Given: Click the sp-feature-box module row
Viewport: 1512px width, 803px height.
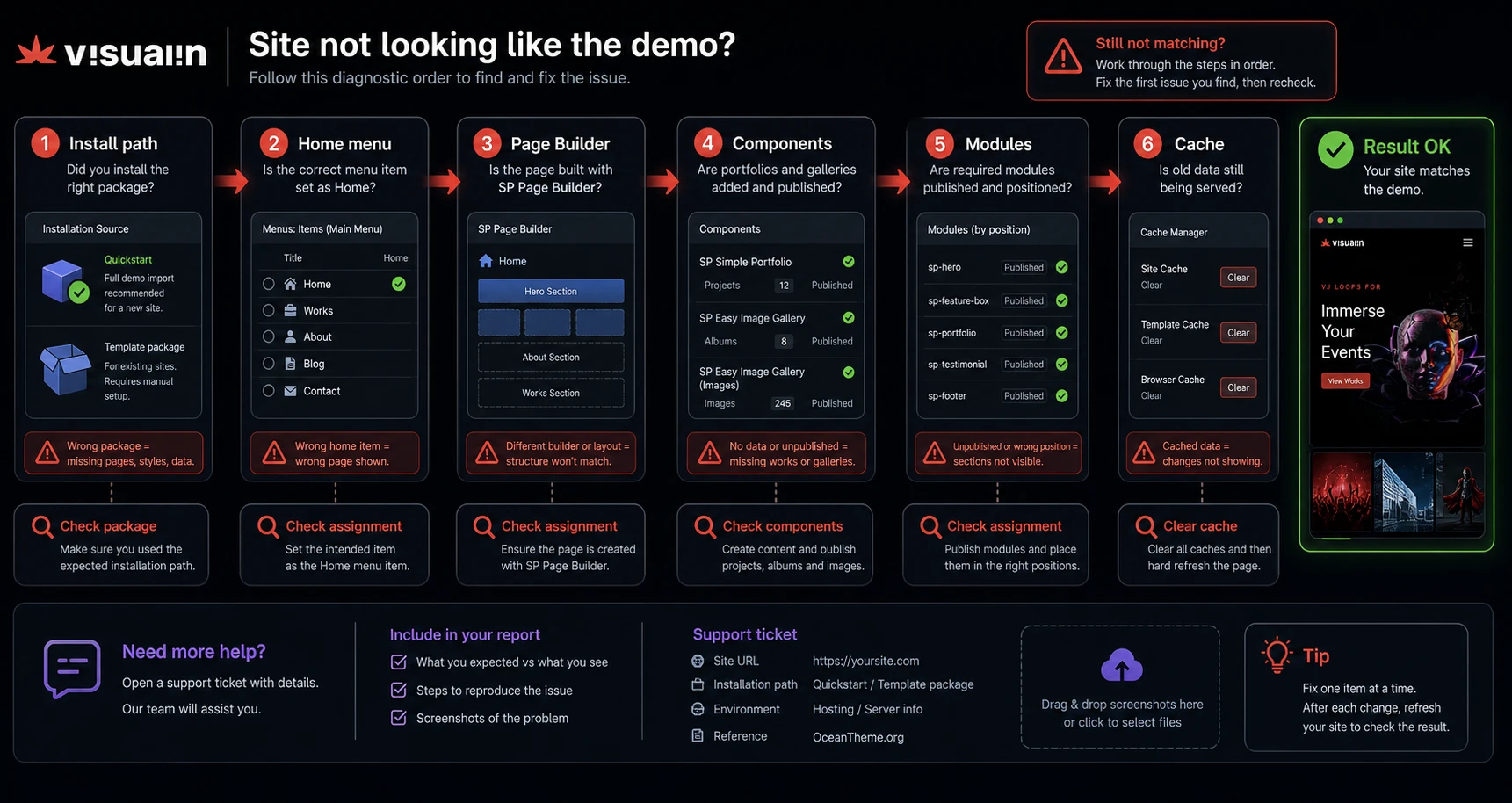Looking at the screenshot, I should [x=997, y=300].
